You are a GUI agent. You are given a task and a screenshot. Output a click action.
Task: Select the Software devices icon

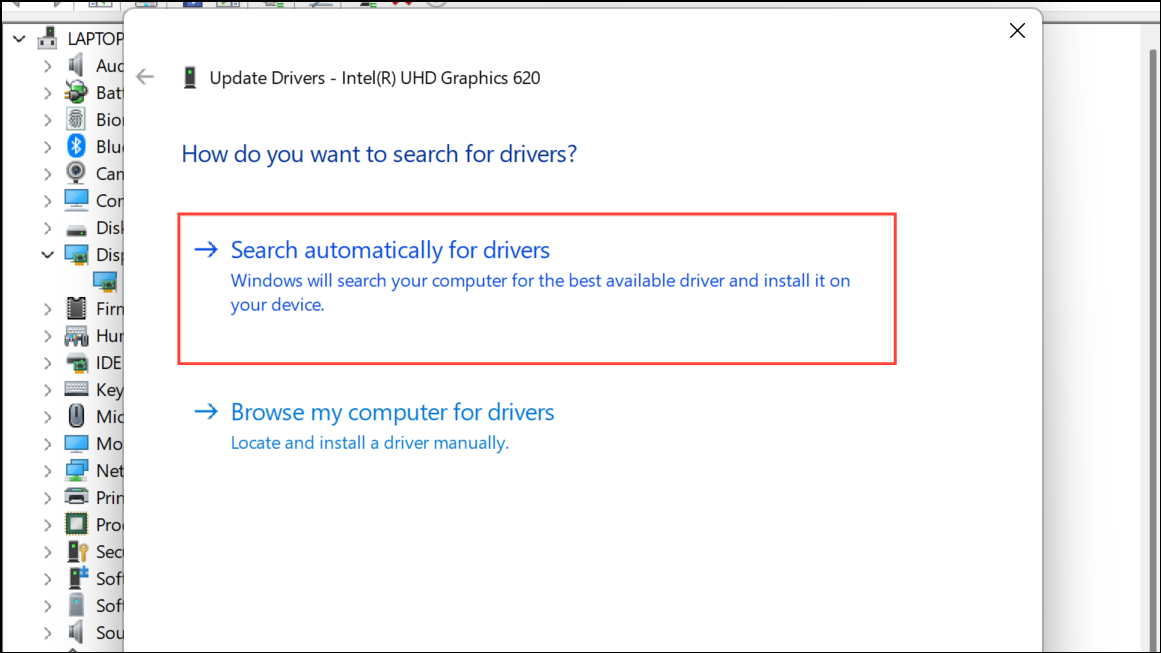coord(76,605)
